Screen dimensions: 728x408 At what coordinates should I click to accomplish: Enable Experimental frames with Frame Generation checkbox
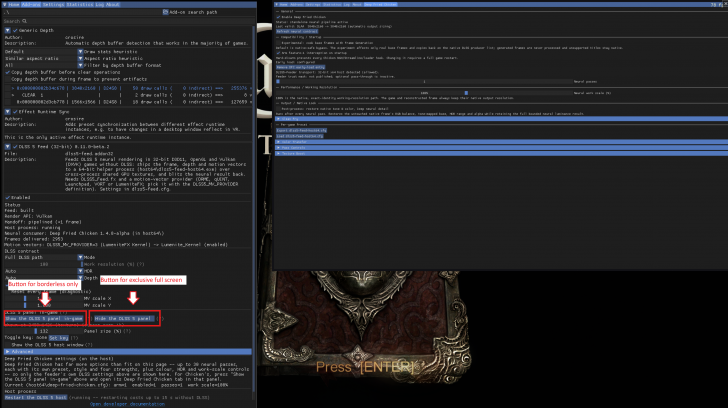279,43
